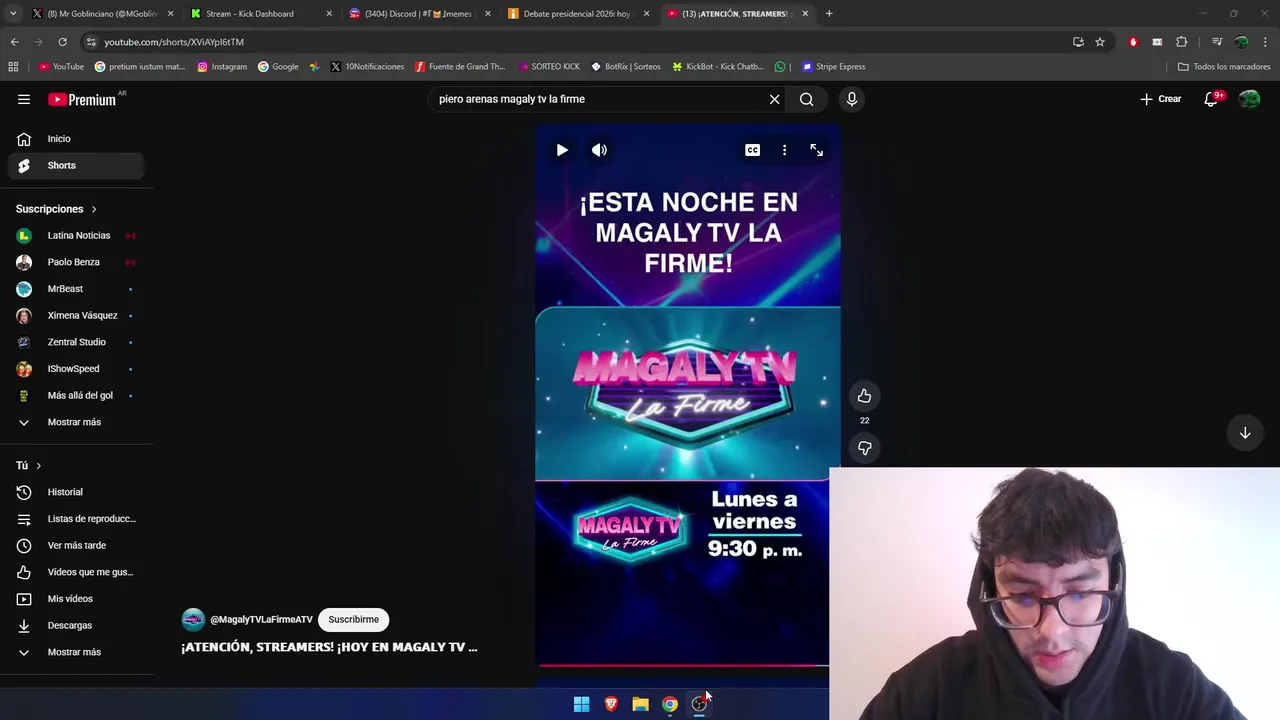Open a new browser tab
Screen dimensions: 1280x720
829,14
